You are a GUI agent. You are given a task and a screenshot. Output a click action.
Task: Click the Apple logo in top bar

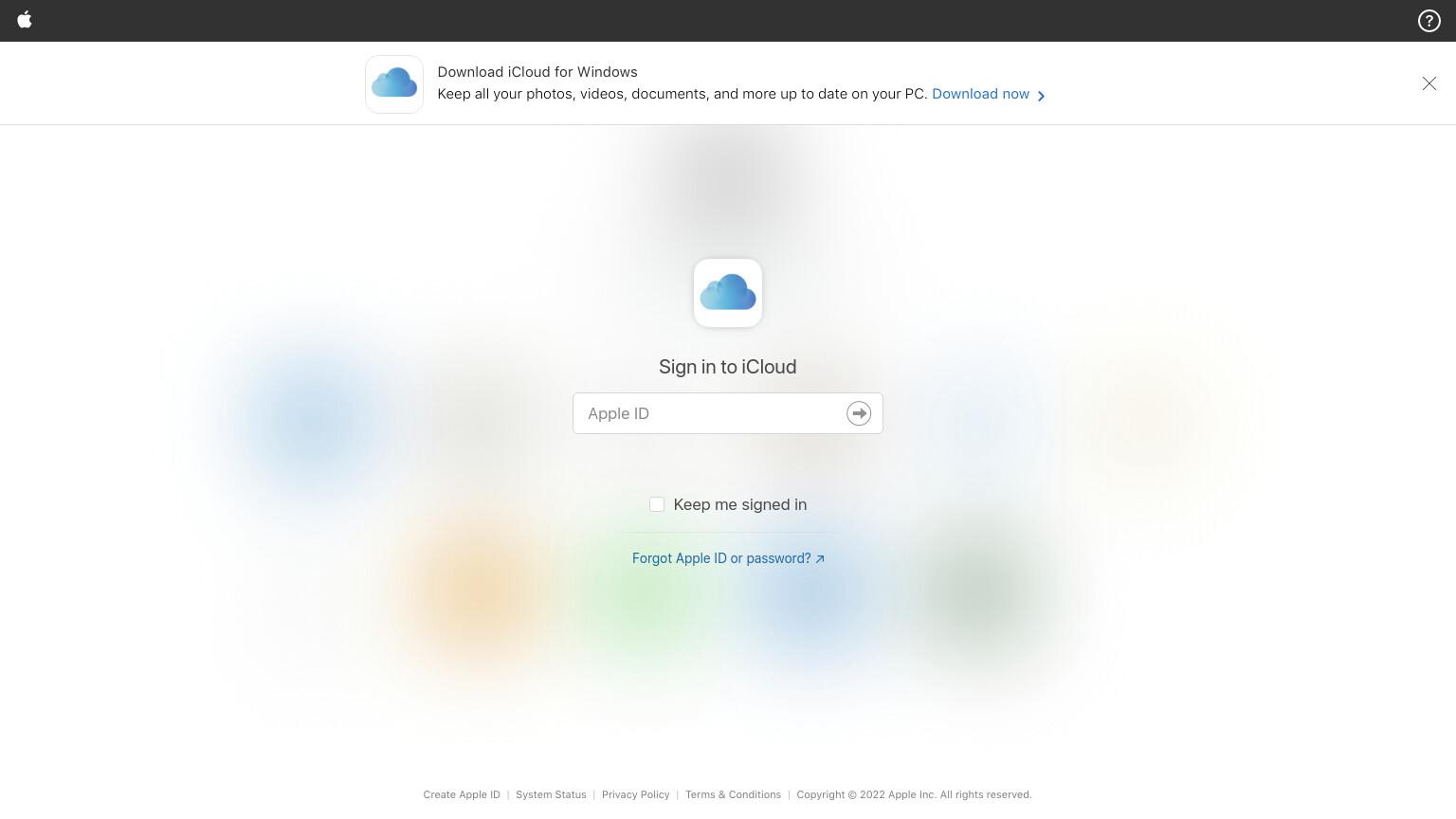pos(25,20)
